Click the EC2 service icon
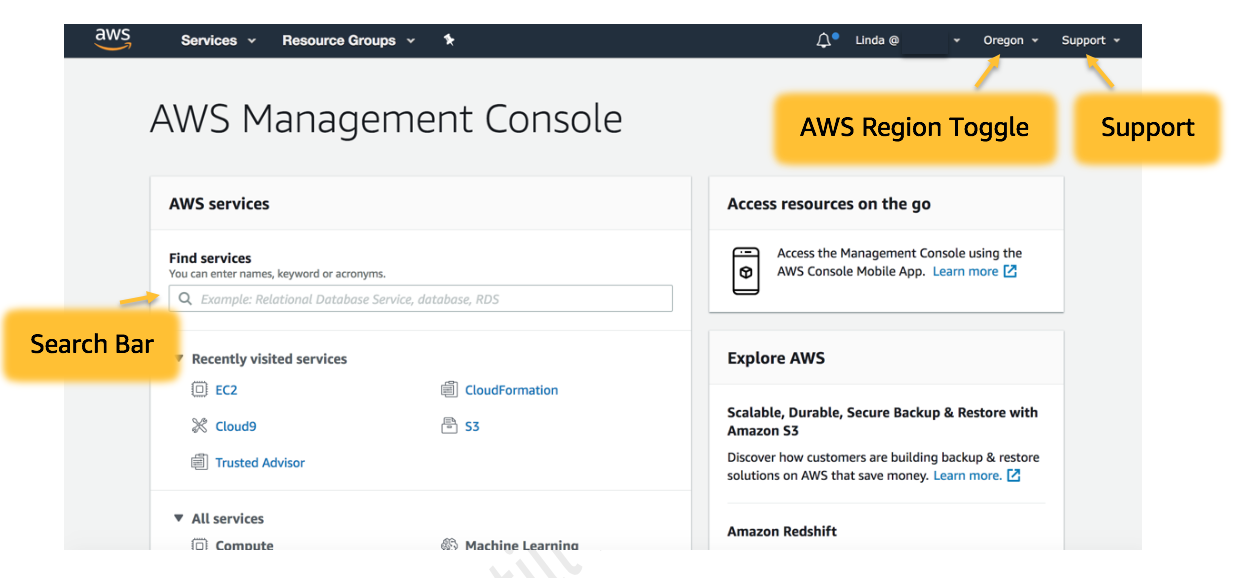Image resolution: width=1239 pixels, height=578 pixels. tap(200, 389)
